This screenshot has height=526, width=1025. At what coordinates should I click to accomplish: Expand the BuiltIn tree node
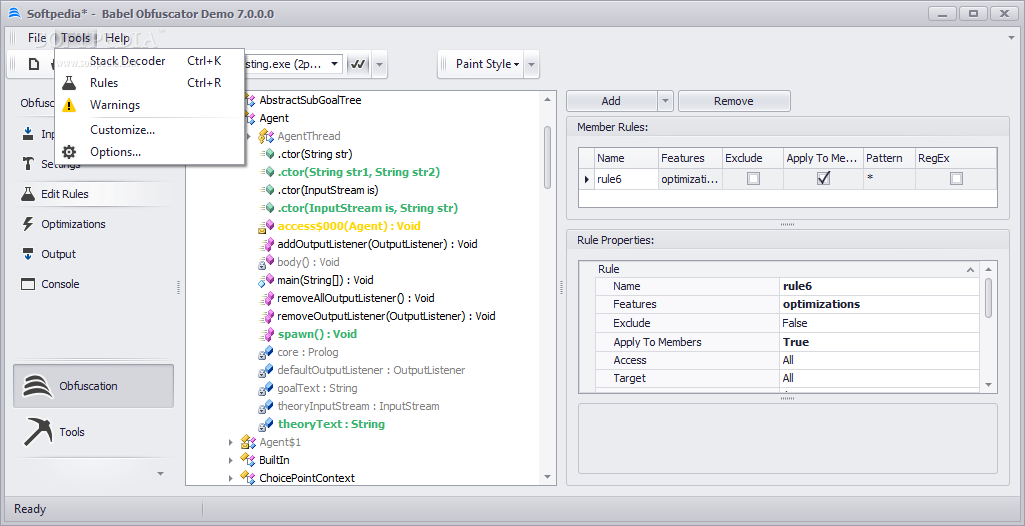231,461
